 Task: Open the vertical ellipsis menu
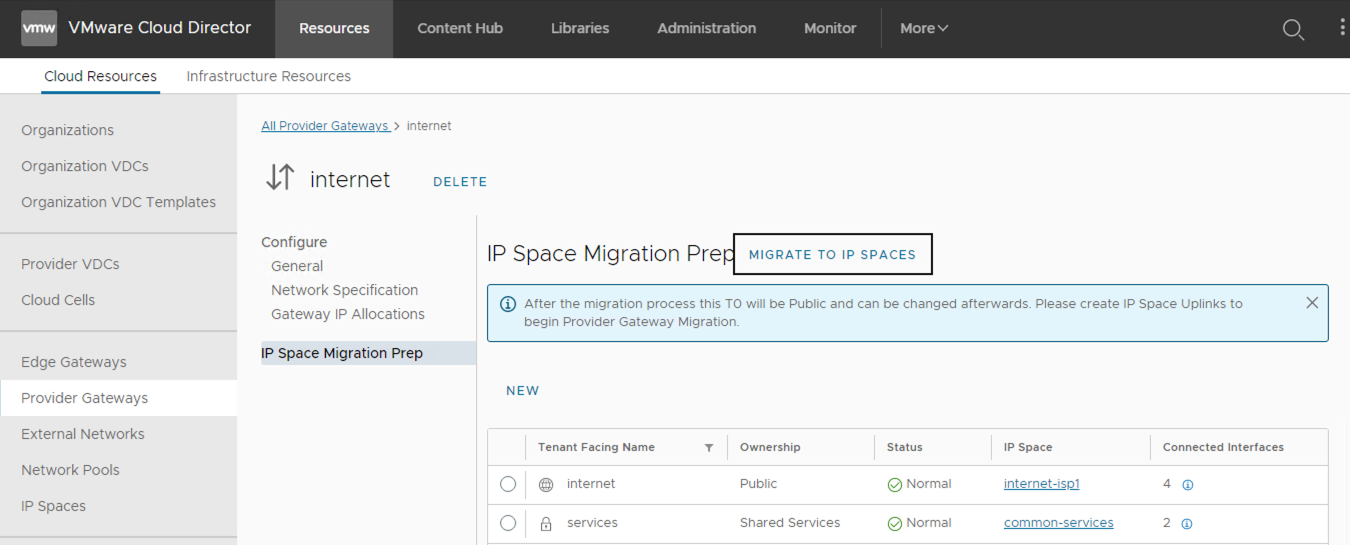point(1342,28)
